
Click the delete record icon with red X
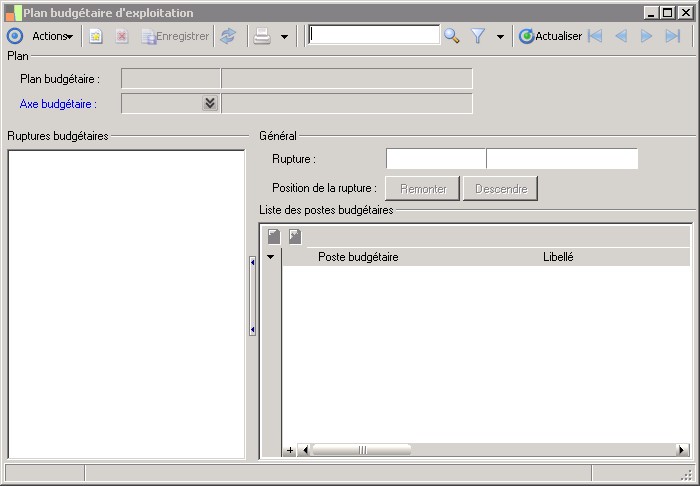tap(121, 36)
